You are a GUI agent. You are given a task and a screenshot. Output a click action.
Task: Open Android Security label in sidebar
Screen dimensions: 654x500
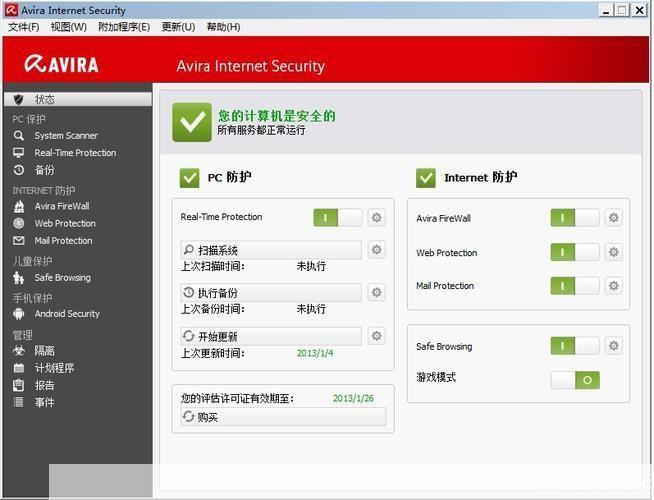(x=67, y=314)
